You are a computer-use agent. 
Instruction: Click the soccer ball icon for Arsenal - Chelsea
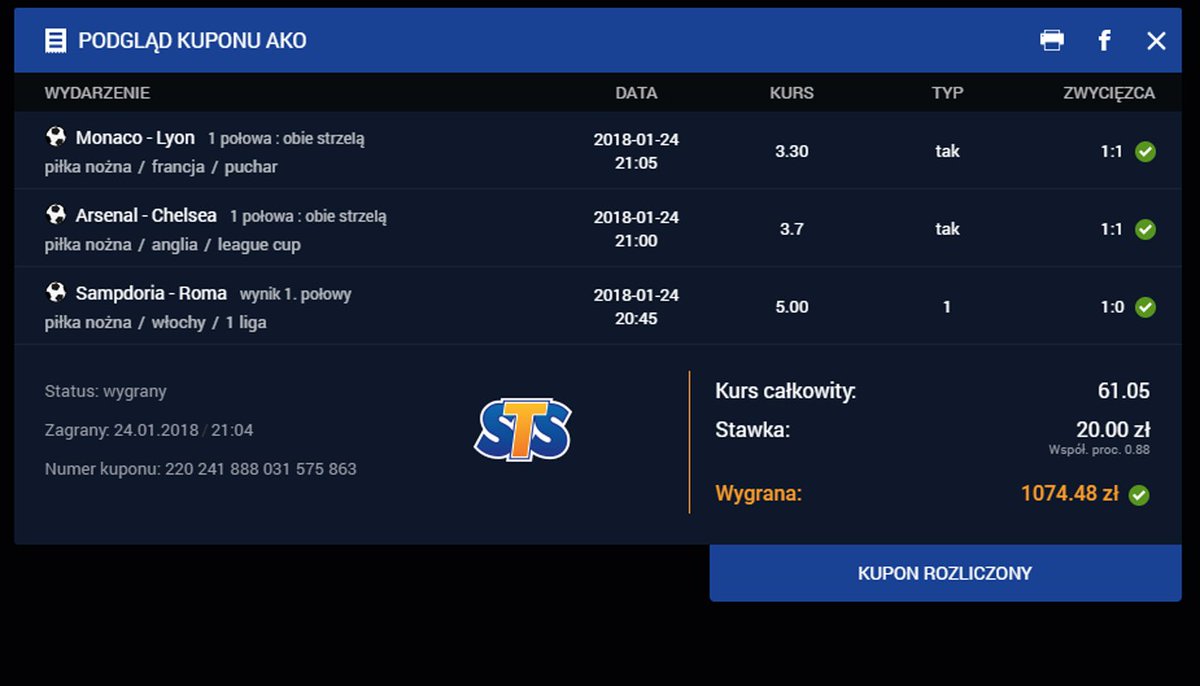56,215
